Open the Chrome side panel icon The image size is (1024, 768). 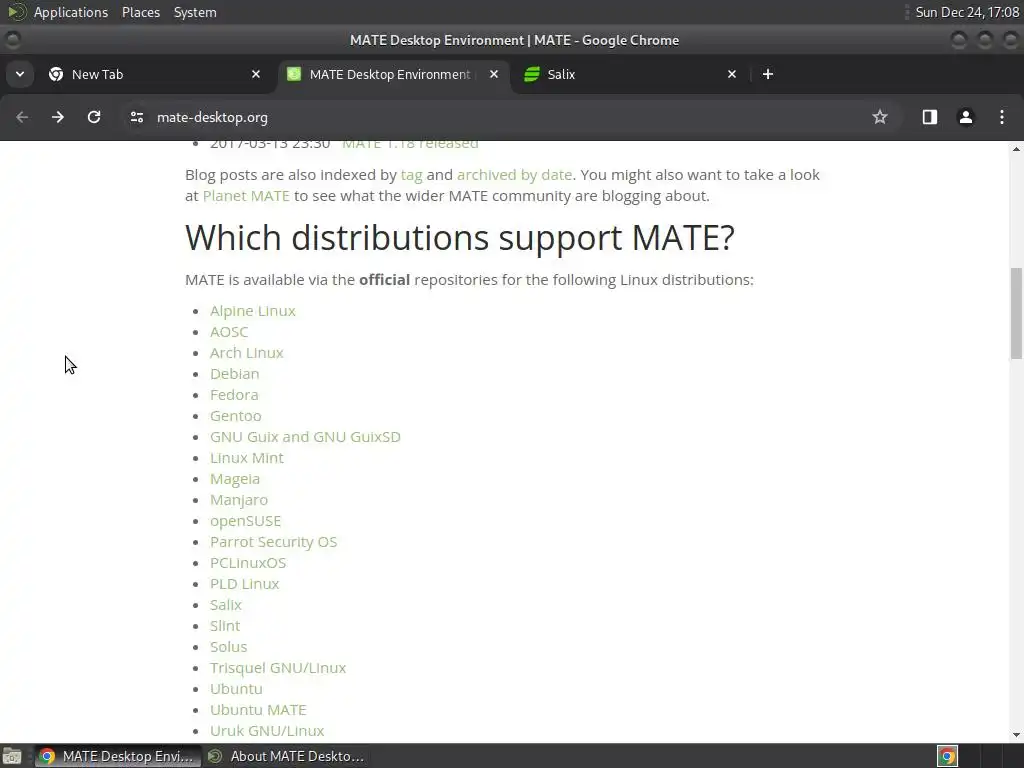tap(929, 117)
